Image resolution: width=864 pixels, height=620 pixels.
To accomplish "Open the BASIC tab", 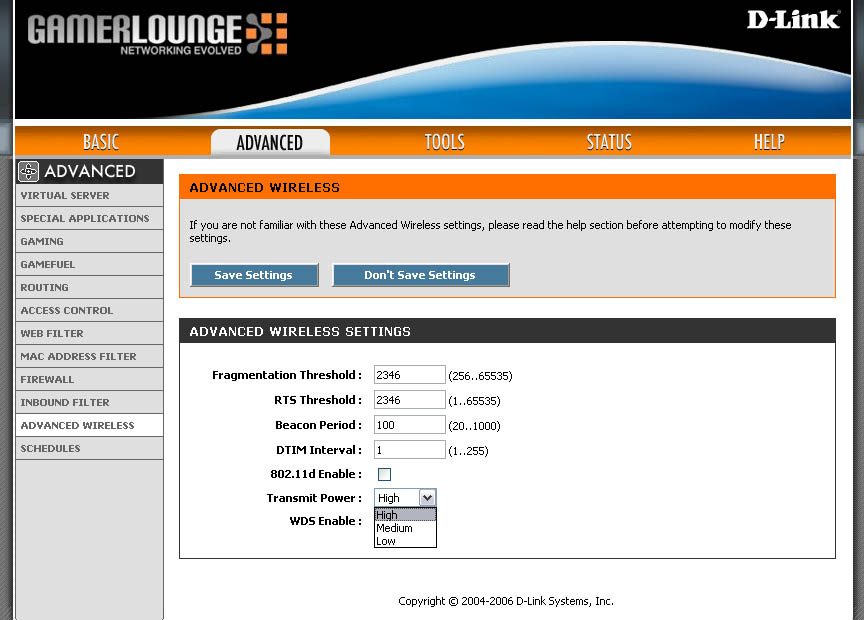I will point(101,142).
